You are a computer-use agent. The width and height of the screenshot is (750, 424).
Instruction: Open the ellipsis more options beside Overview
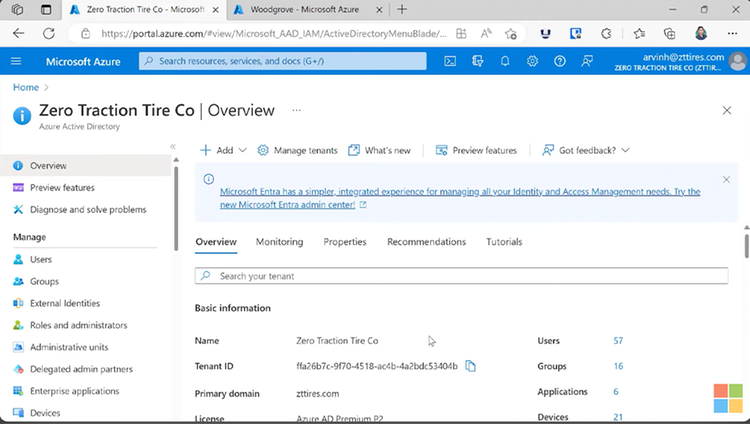pyautogui.click(x=297, y=111)
